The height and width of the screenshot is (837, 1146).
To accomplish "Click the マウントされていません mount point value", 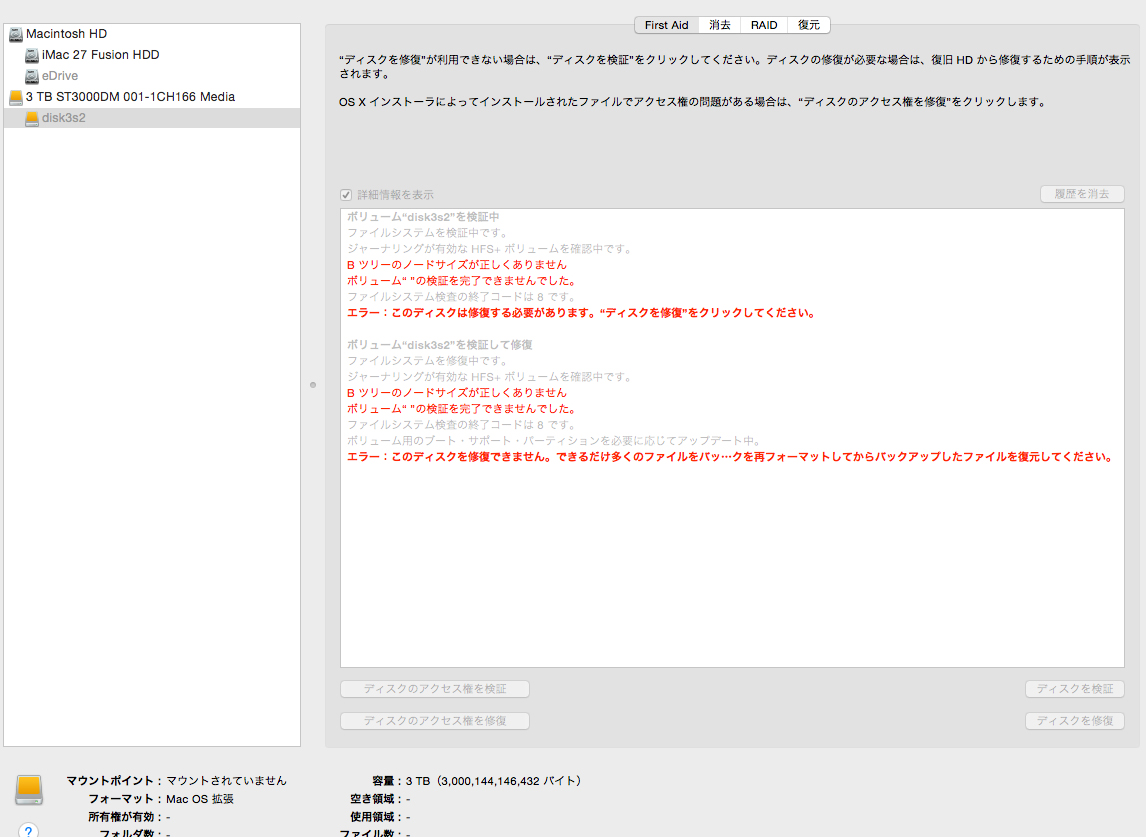I will tap(227, 781).
